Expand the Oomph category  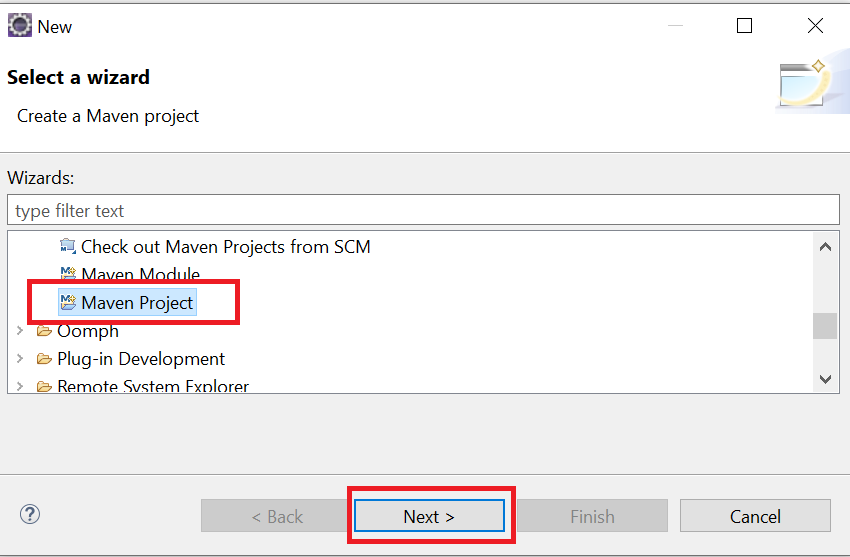pyautogui.click(x=20, y=331)
